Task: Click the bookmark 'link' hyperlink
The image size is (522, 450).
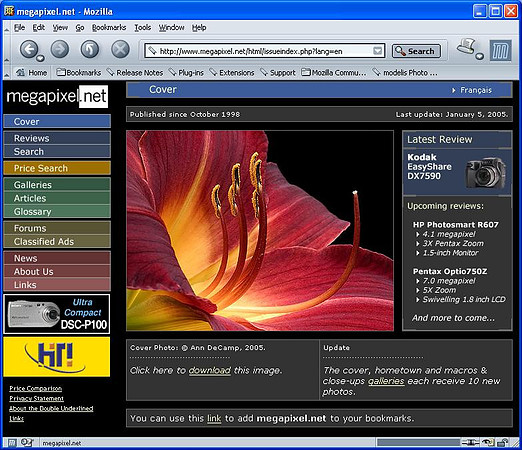Action: pyautogui.click(x=214, y=418)
